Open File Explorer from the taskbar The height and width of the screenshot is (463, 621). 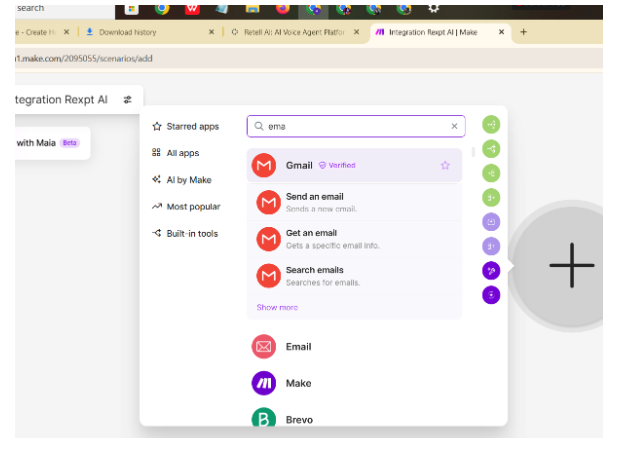coord(252,9)
